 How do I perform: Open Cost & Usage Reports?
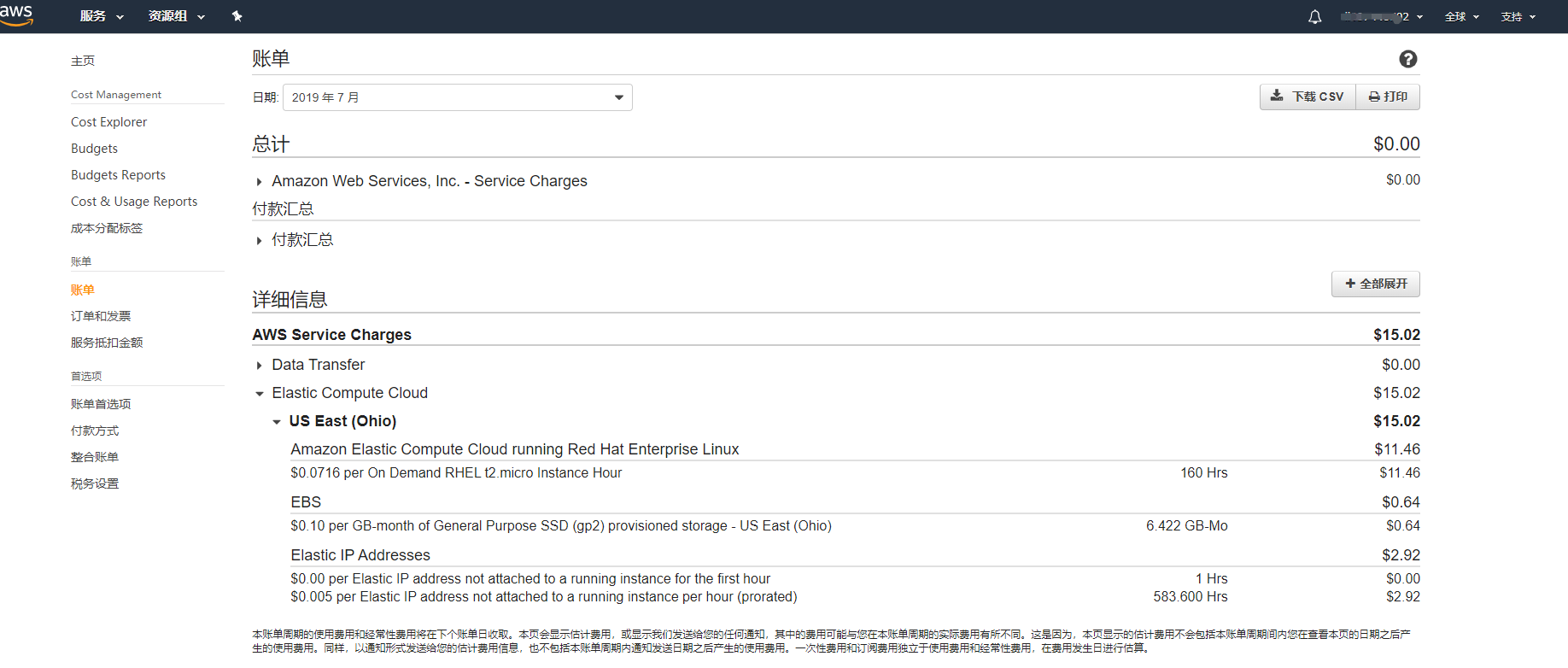(x=134, y=202)
